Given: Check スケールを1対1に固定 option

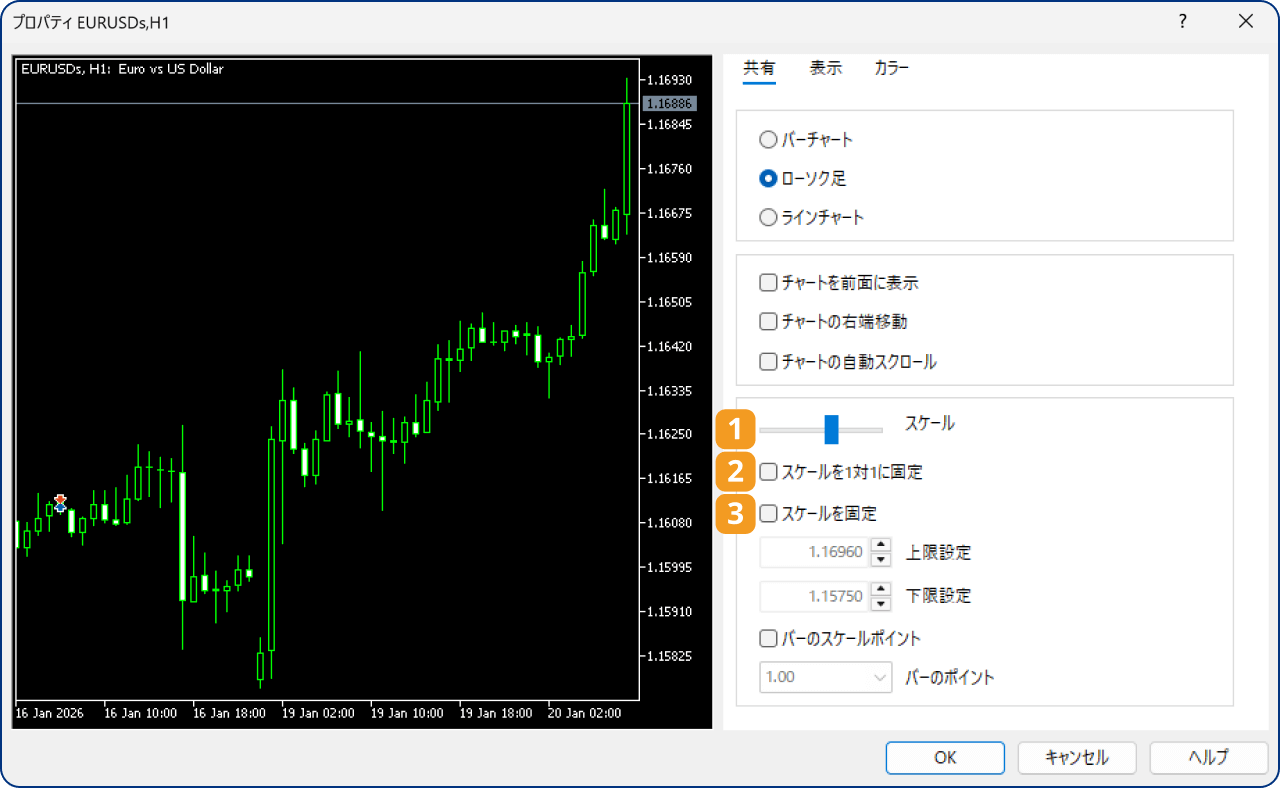Looking at the screenshot, I should click(x=768, y=472).
